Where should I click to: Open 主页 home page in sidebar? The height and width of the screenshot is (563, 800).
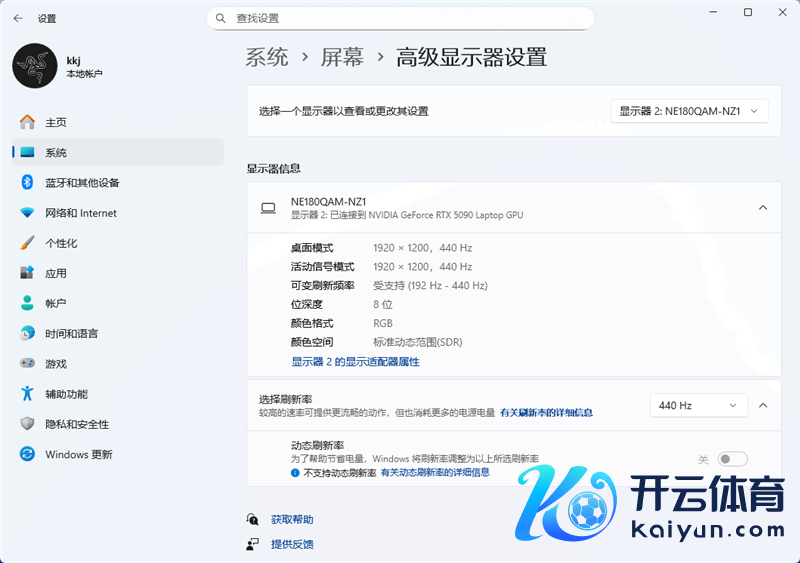pos(56,122)
